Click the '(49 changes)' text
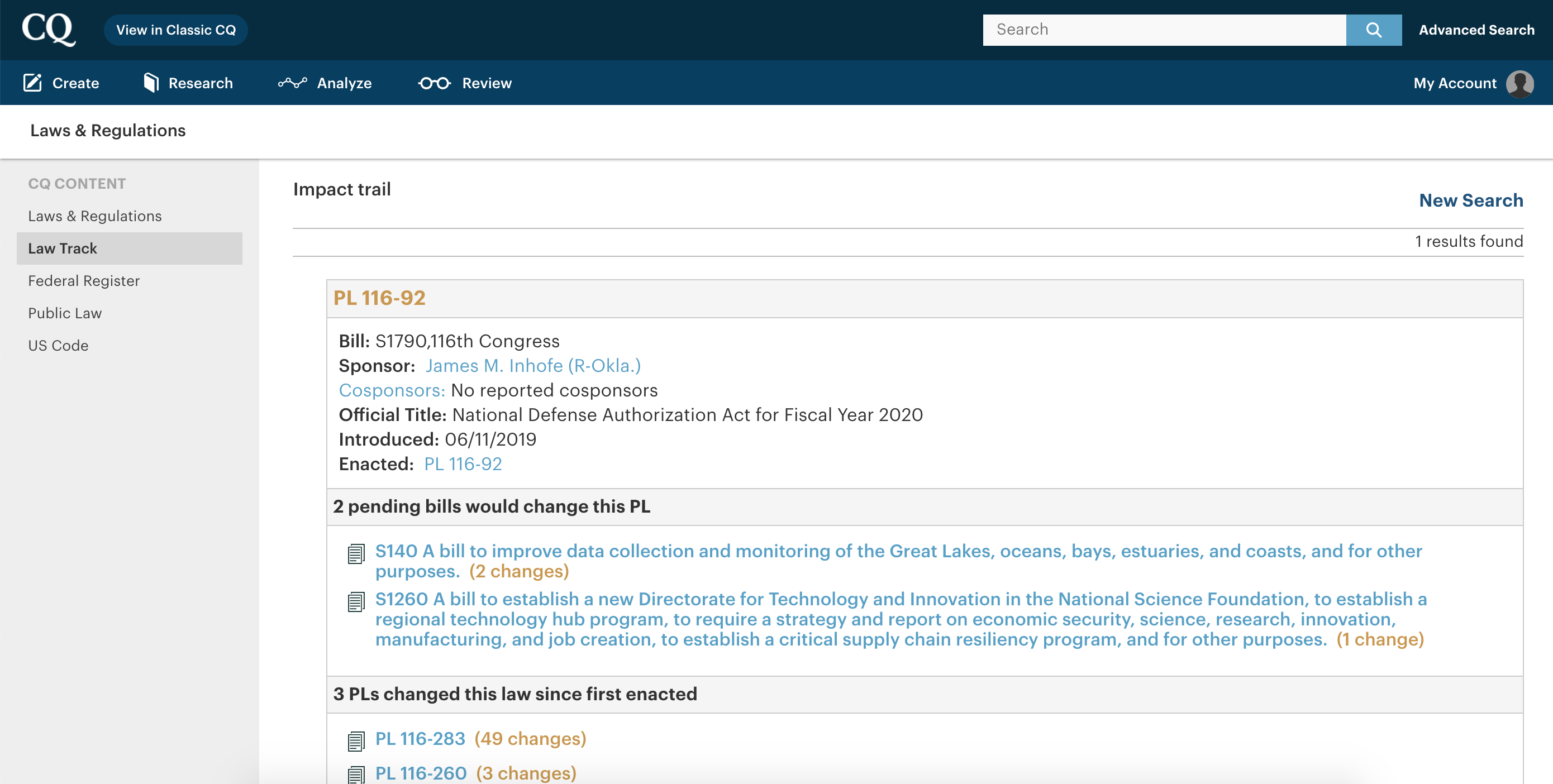 (x=531, y=739)
